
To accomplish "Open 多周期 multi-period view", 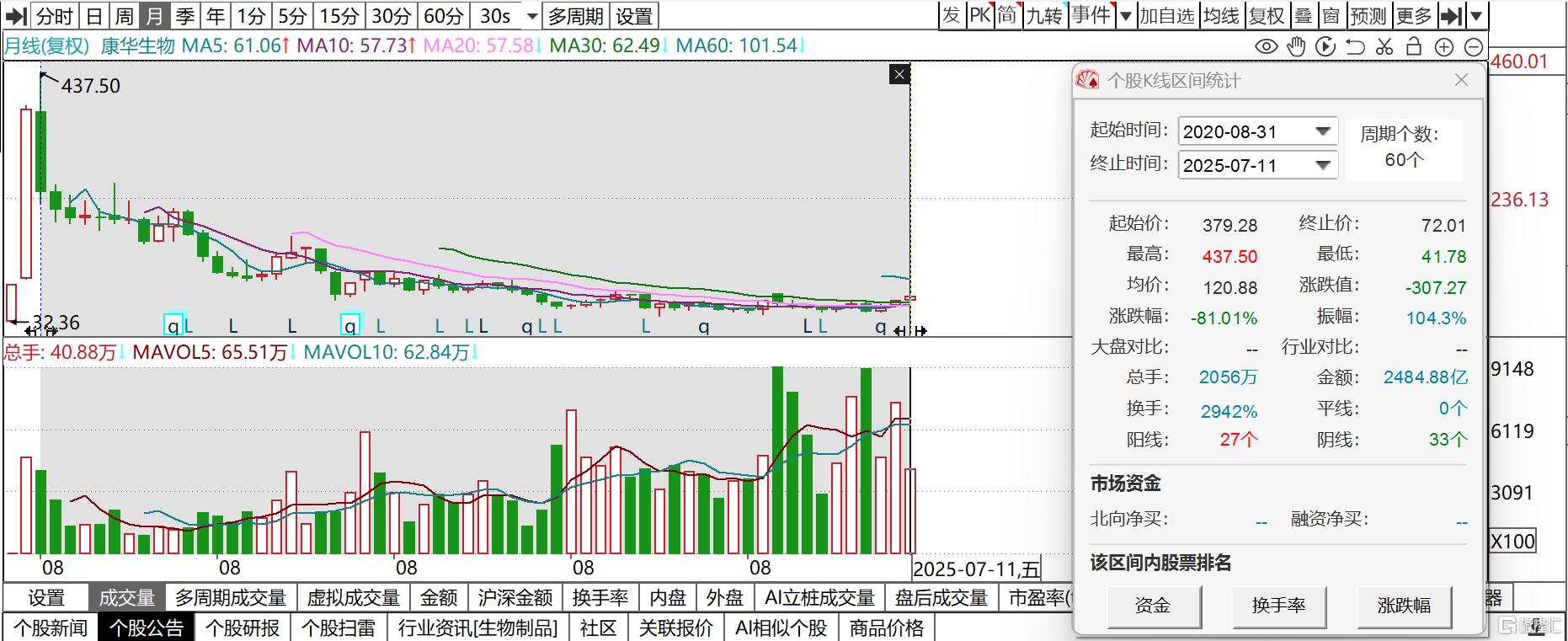I will [x=576, y=16].
